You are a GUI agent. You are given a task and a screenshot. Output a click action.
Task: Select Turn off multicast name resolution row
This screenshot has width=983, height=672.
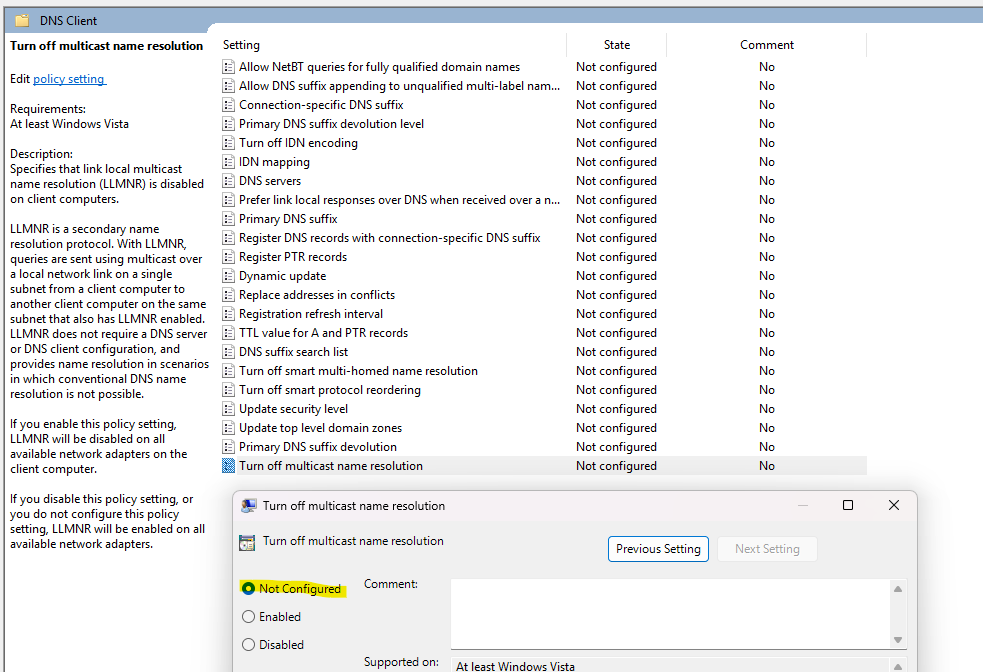[x=544, y=466]
